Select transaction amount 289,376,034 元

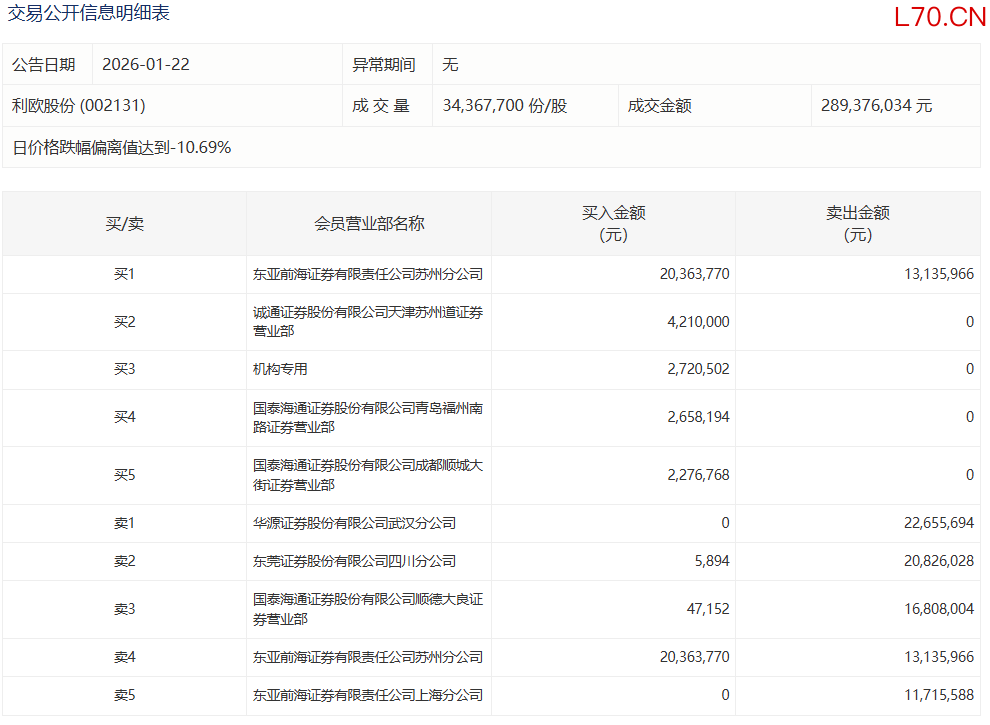tap(876, 106)
